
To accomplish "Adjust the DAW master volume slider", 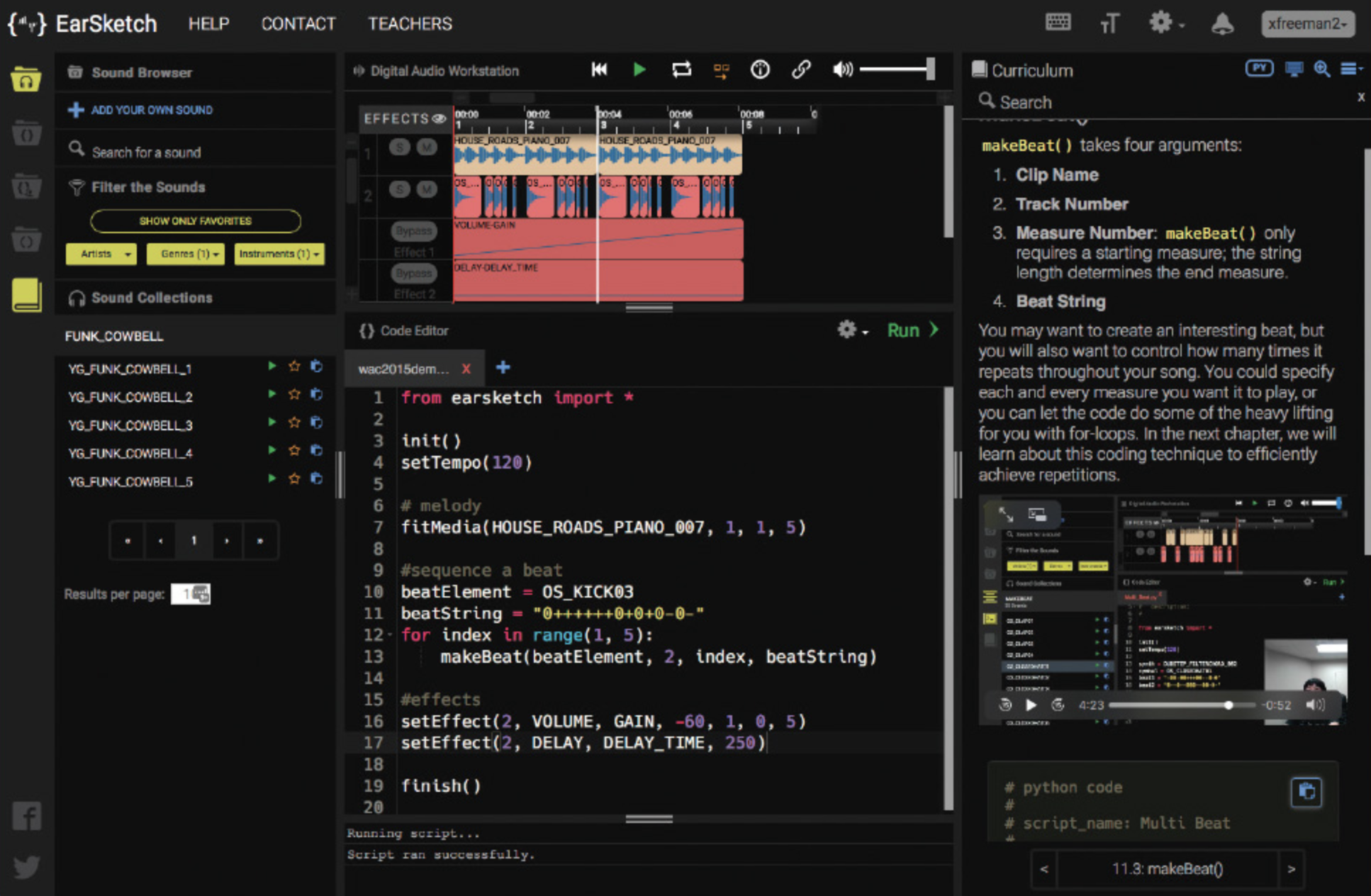I will pos(896,69).
